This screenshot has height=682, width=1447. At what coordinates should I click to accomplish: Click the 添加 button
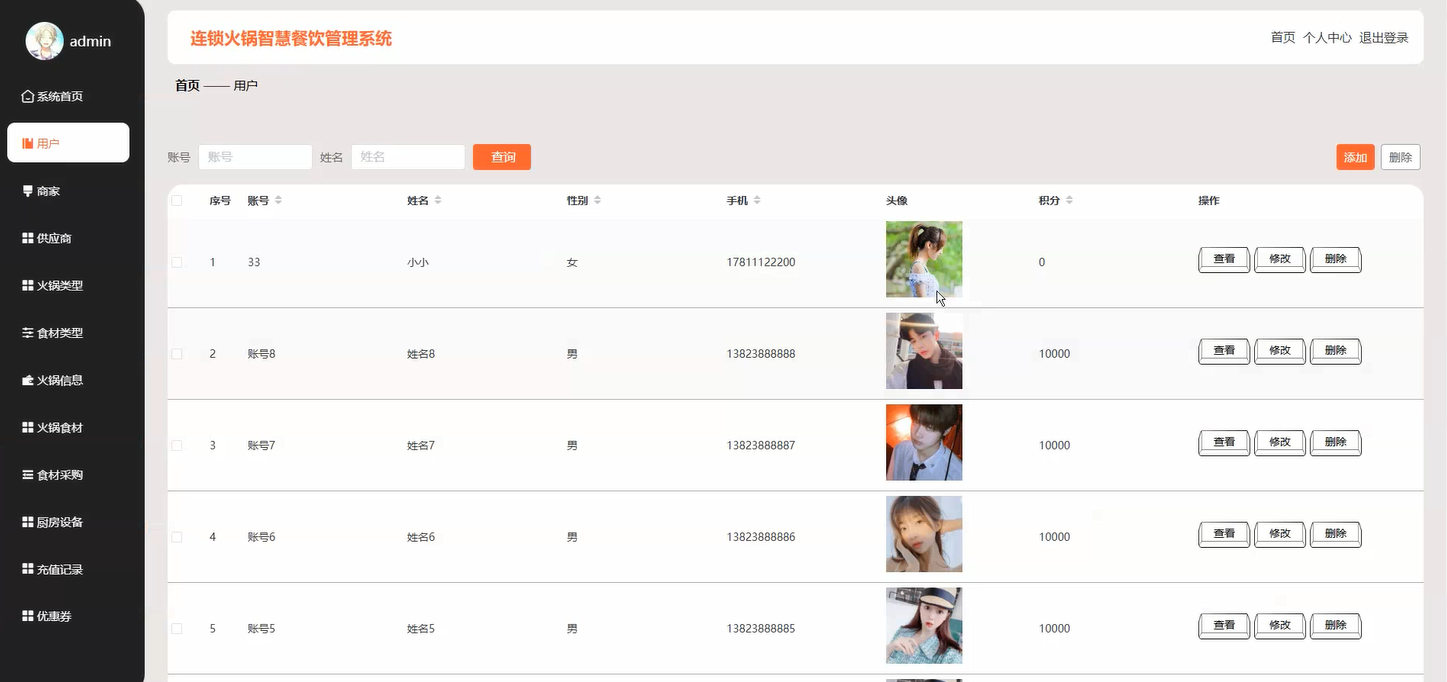[1355, 157]
